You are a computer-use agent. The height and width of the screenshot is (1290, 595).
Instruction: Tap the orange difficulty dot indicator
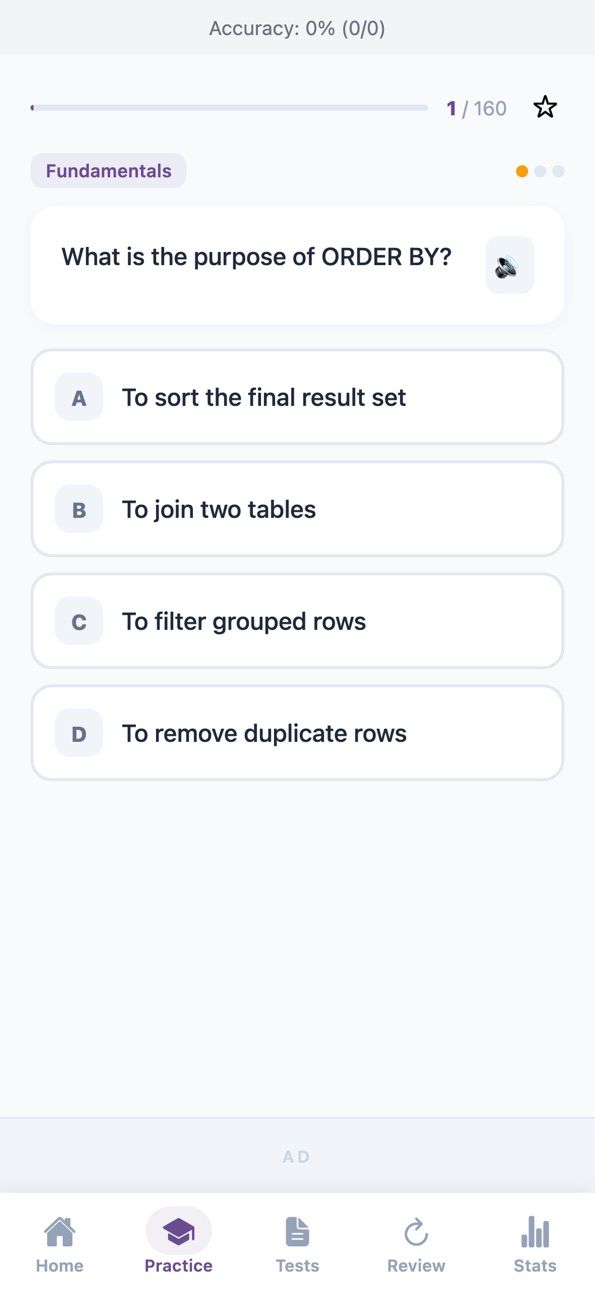point(522,171)
